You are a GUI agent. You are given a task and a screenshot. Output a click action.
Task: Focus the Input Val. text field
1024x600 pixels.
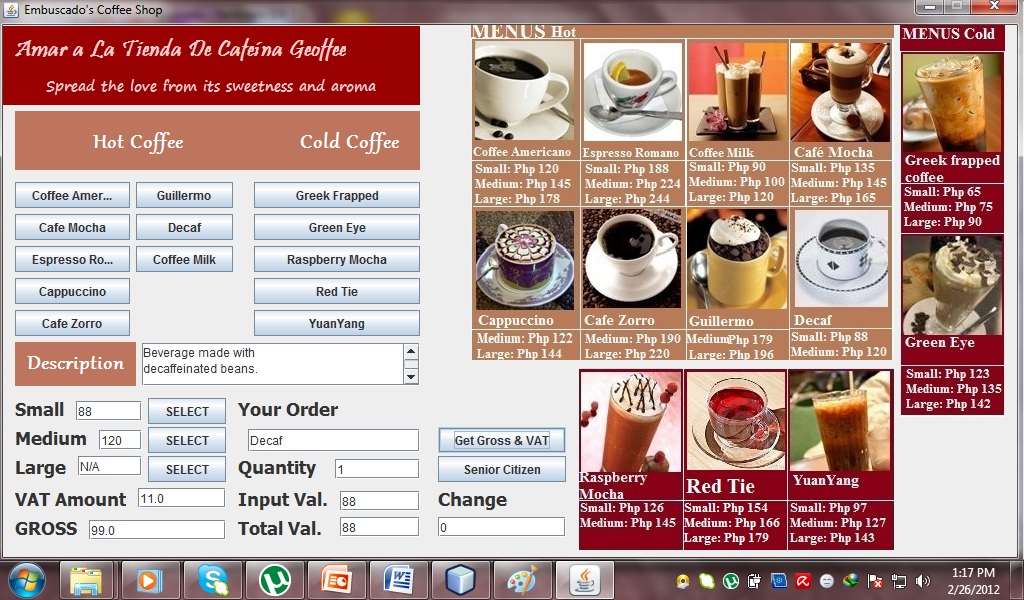[x=379, y=501]
